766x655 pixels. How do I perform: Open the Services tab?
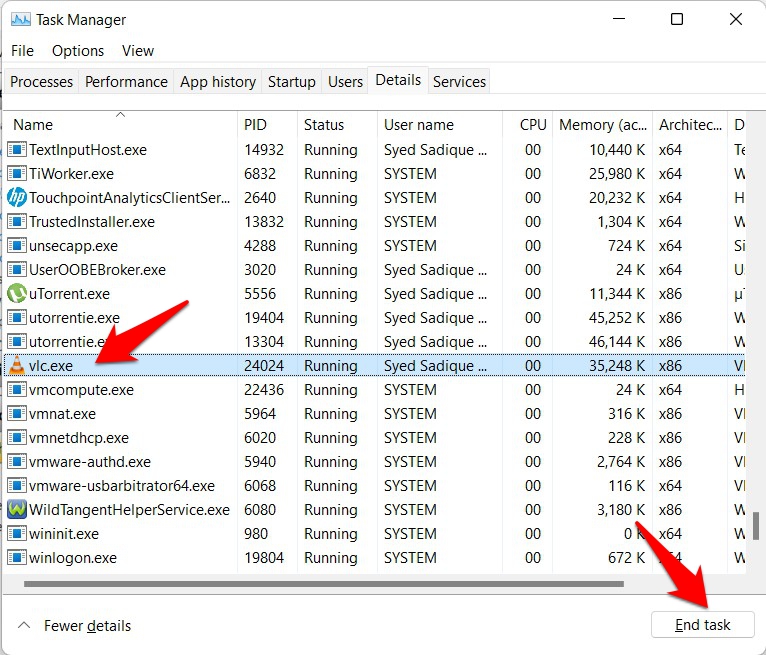459,82
